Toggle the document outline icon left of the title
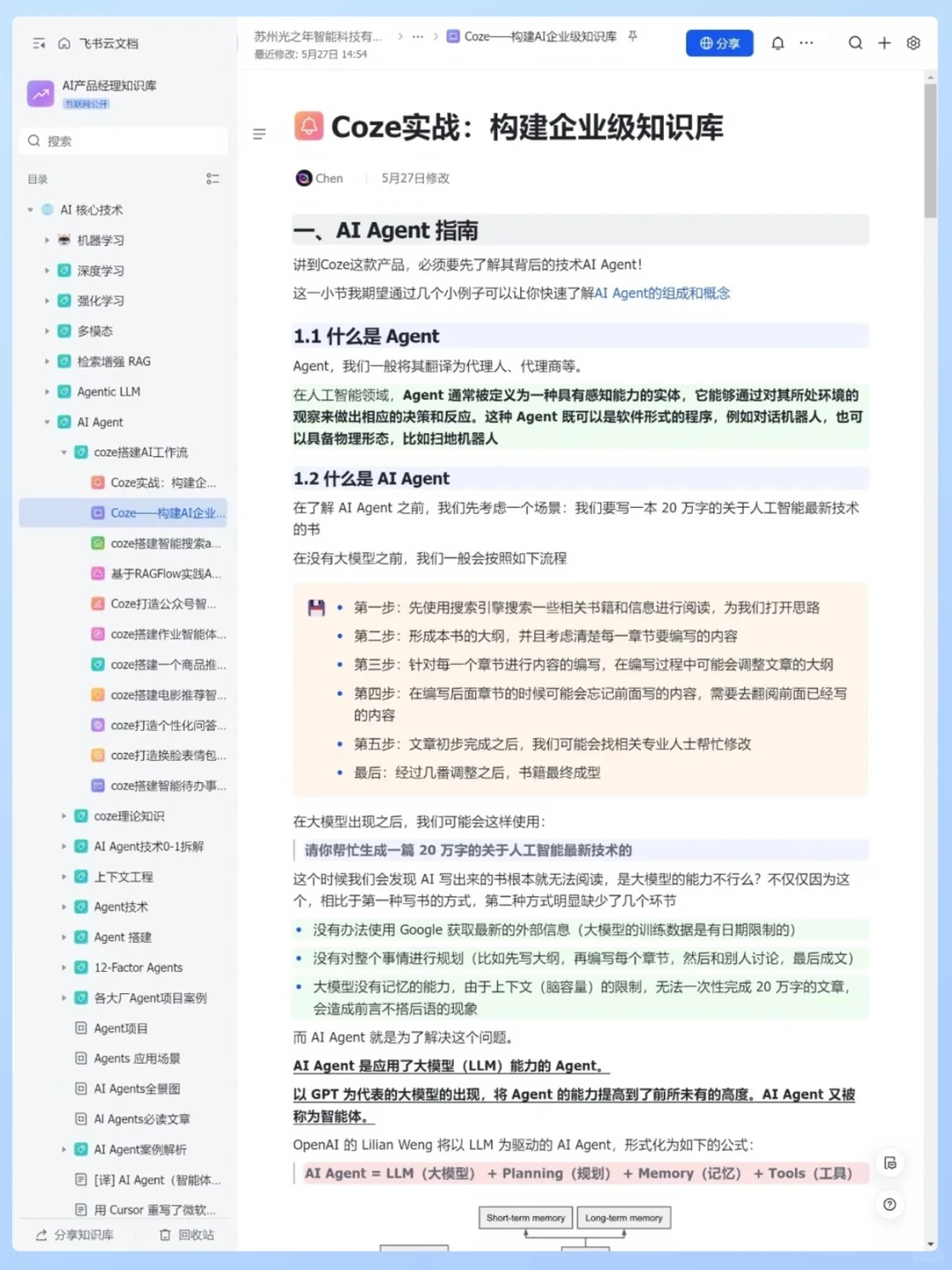Viewport: 952px width, 1270px height. 259,134
